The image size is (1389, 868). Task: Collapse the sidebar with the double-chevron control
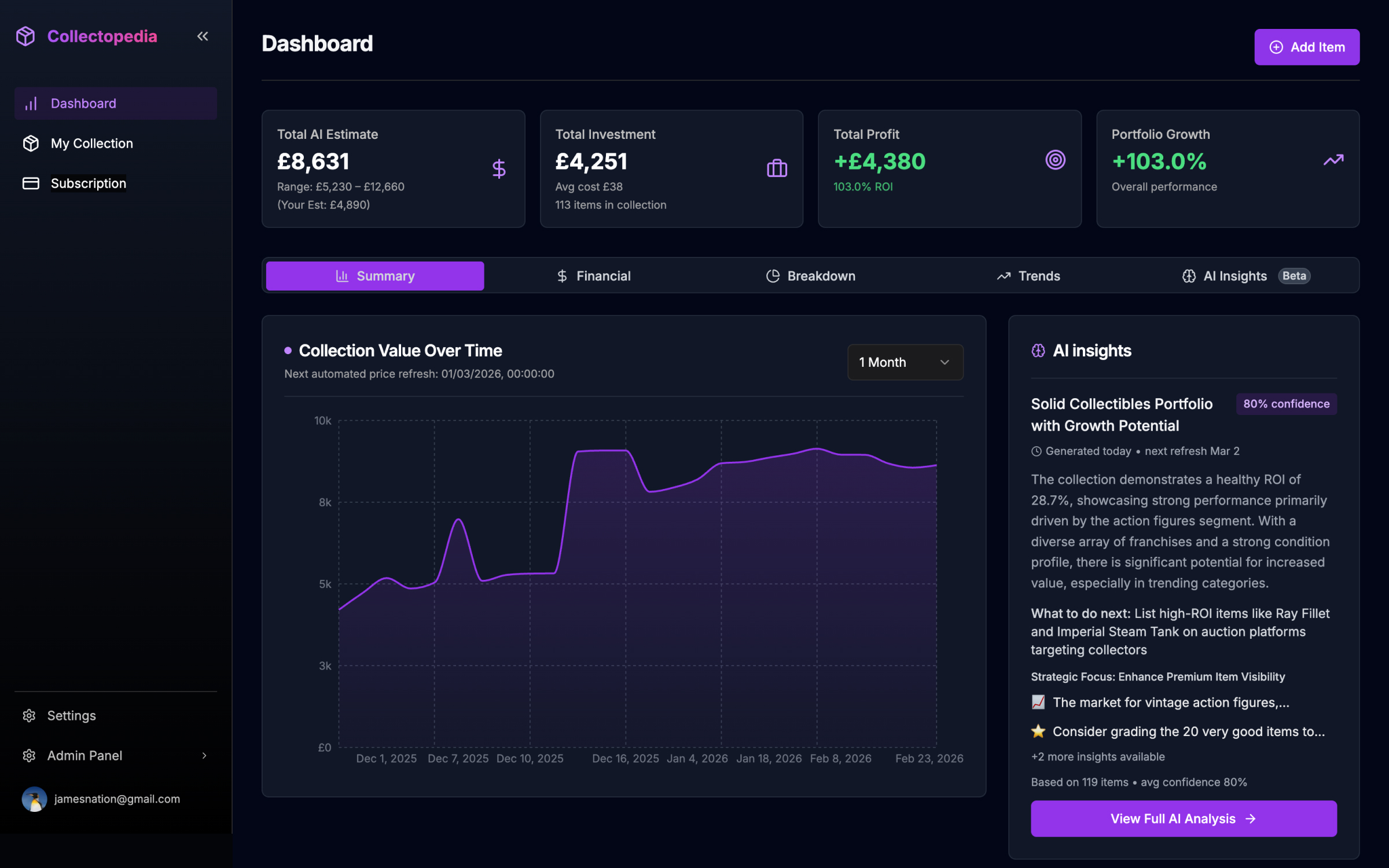coord(203,36)
